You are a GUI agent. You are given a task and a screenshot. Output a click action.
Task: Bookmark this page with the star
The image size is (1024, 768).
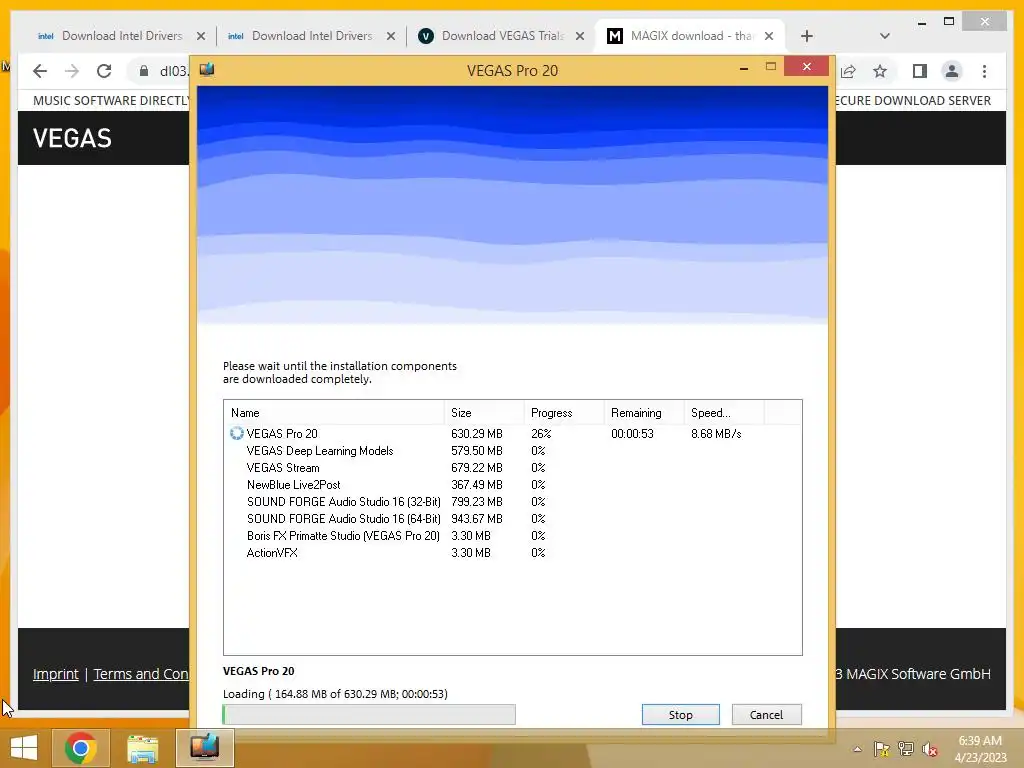coord(880,71)
